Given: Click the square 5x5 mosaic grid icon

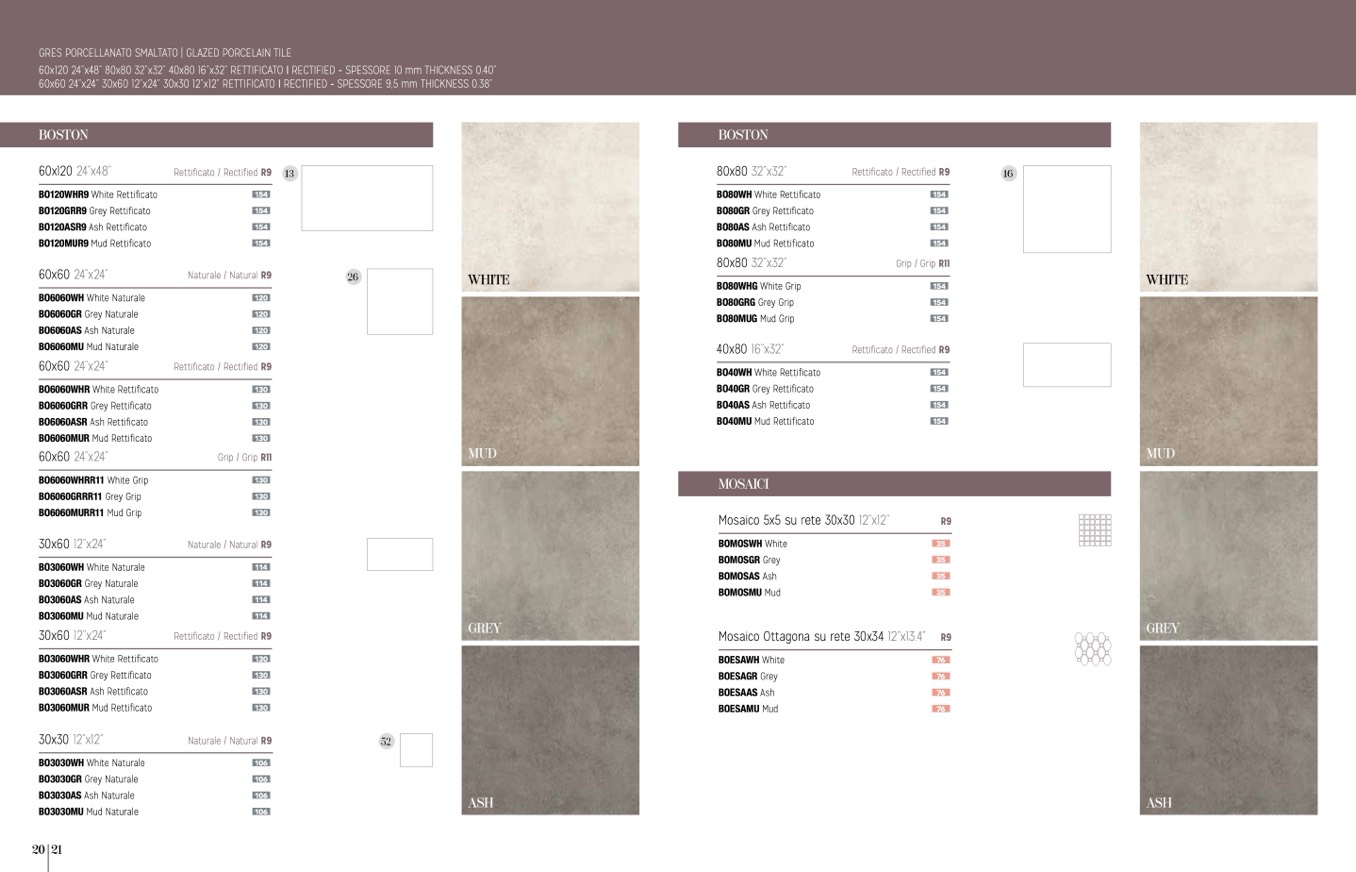Looking at the screenshot, I should [1095, 530].
